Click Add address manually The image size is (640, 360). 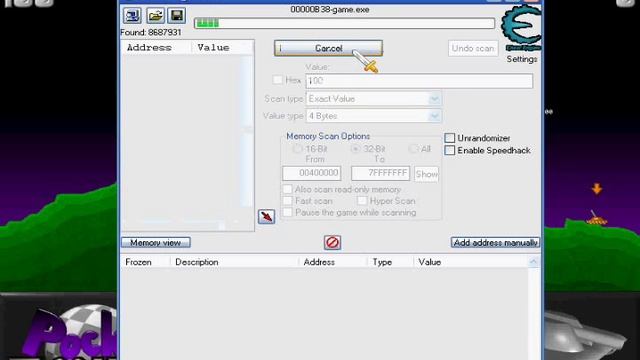(x=495, y=242)
